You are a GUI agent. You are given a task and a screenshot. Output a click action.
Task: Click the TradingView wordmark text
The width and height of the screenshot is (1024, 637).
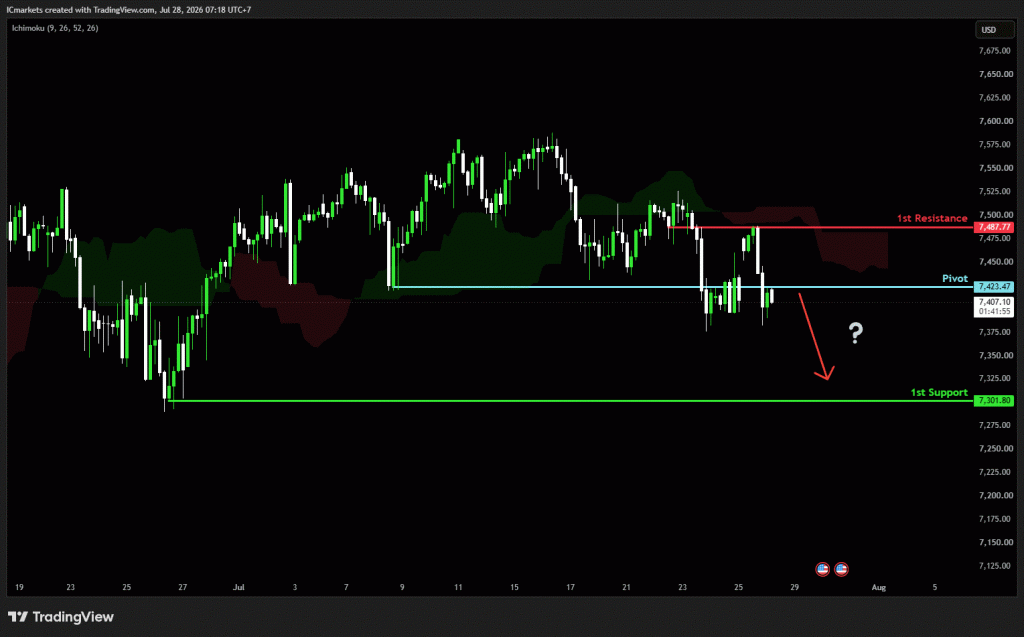tap(73, 617)
